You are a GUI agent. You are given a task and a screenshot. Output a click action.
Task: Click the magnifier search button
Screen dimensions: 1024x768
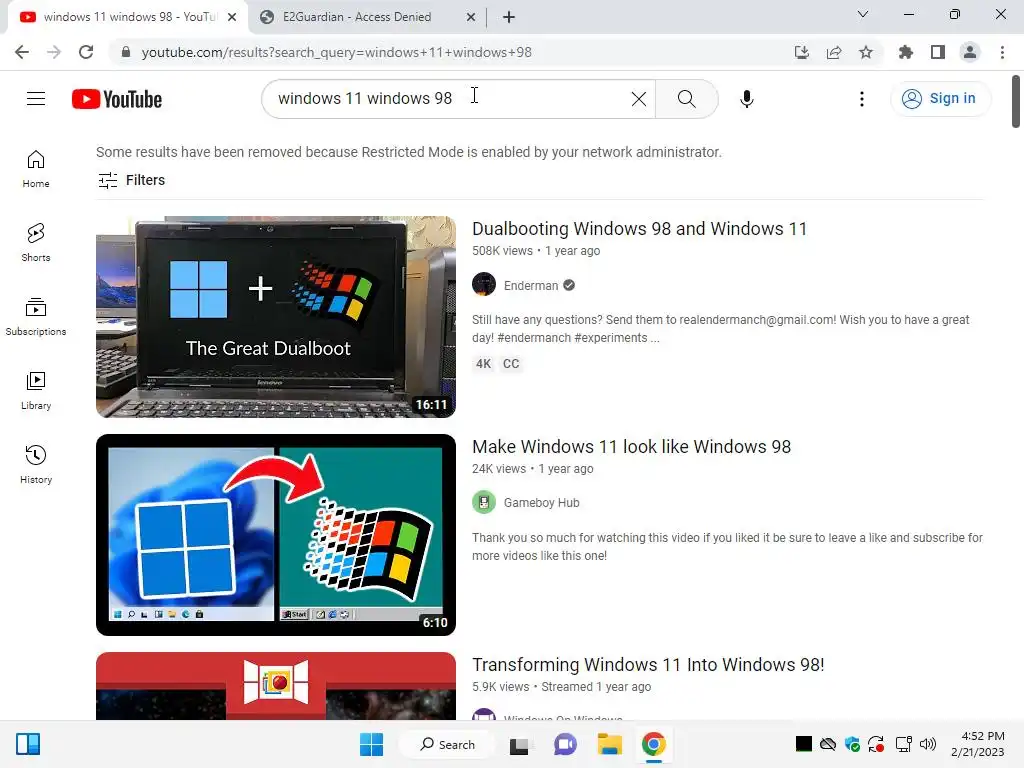pos(686,99)
